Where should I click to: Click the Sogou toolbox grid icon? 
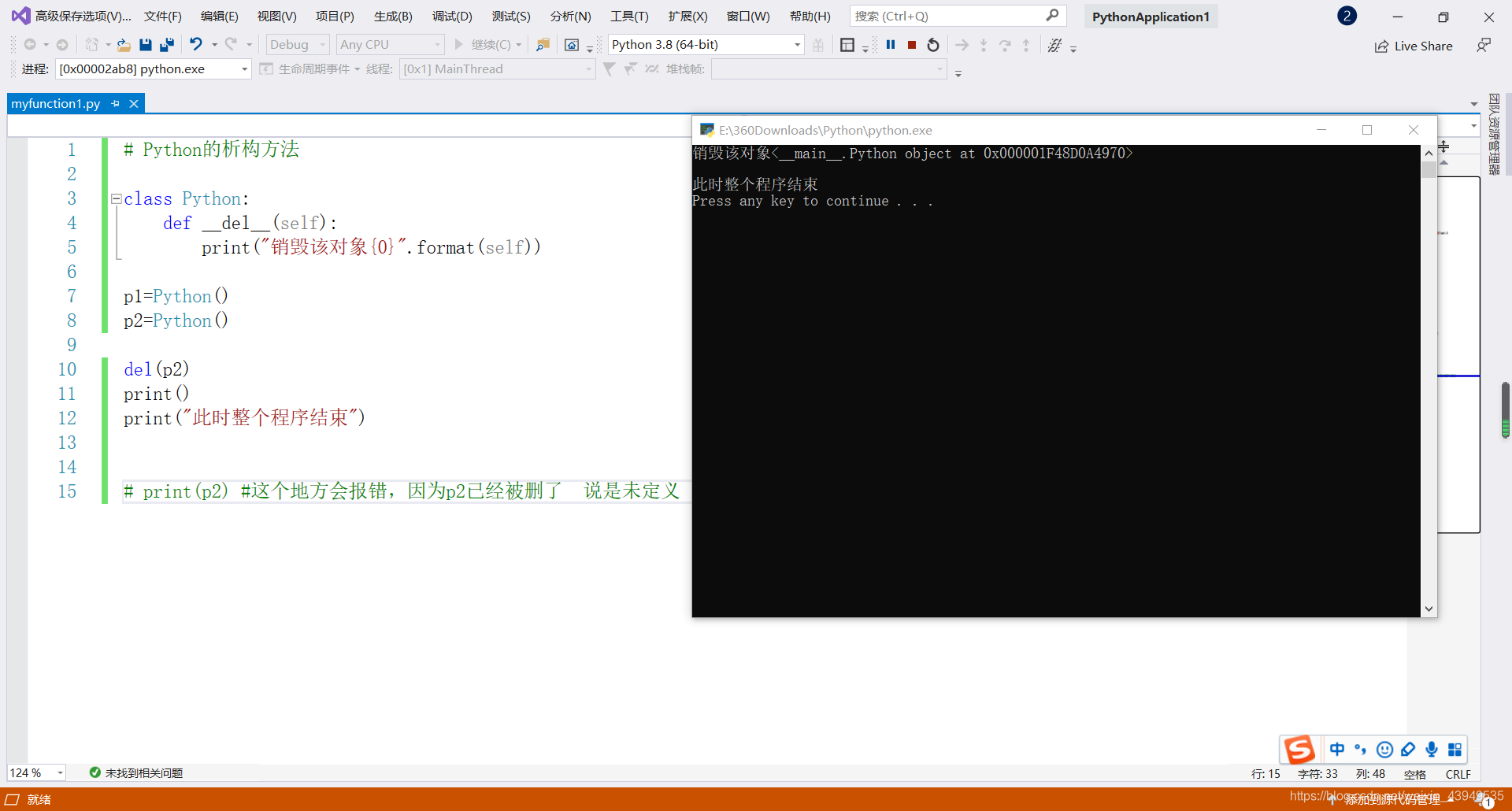pyautogui.click(x=1455, y=749)
